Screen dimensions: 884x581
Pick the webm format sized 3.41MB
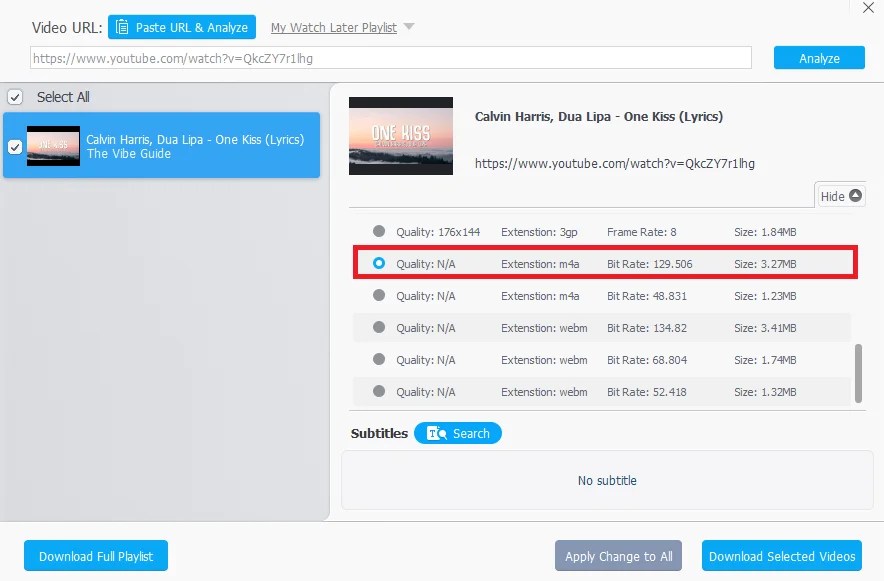(x=379, y=327)
